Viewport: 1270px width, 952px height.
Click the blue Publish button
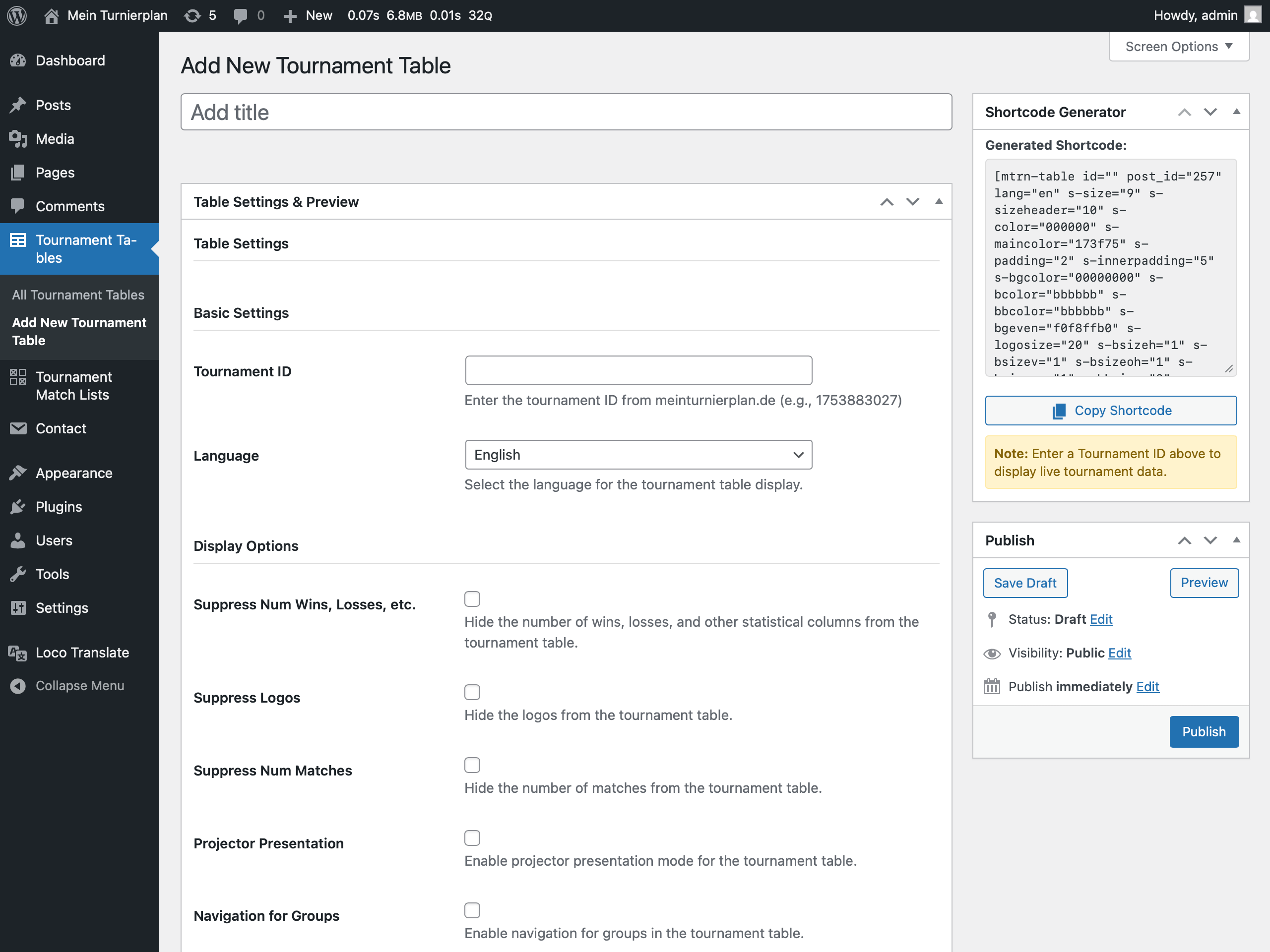(1204, 732)
